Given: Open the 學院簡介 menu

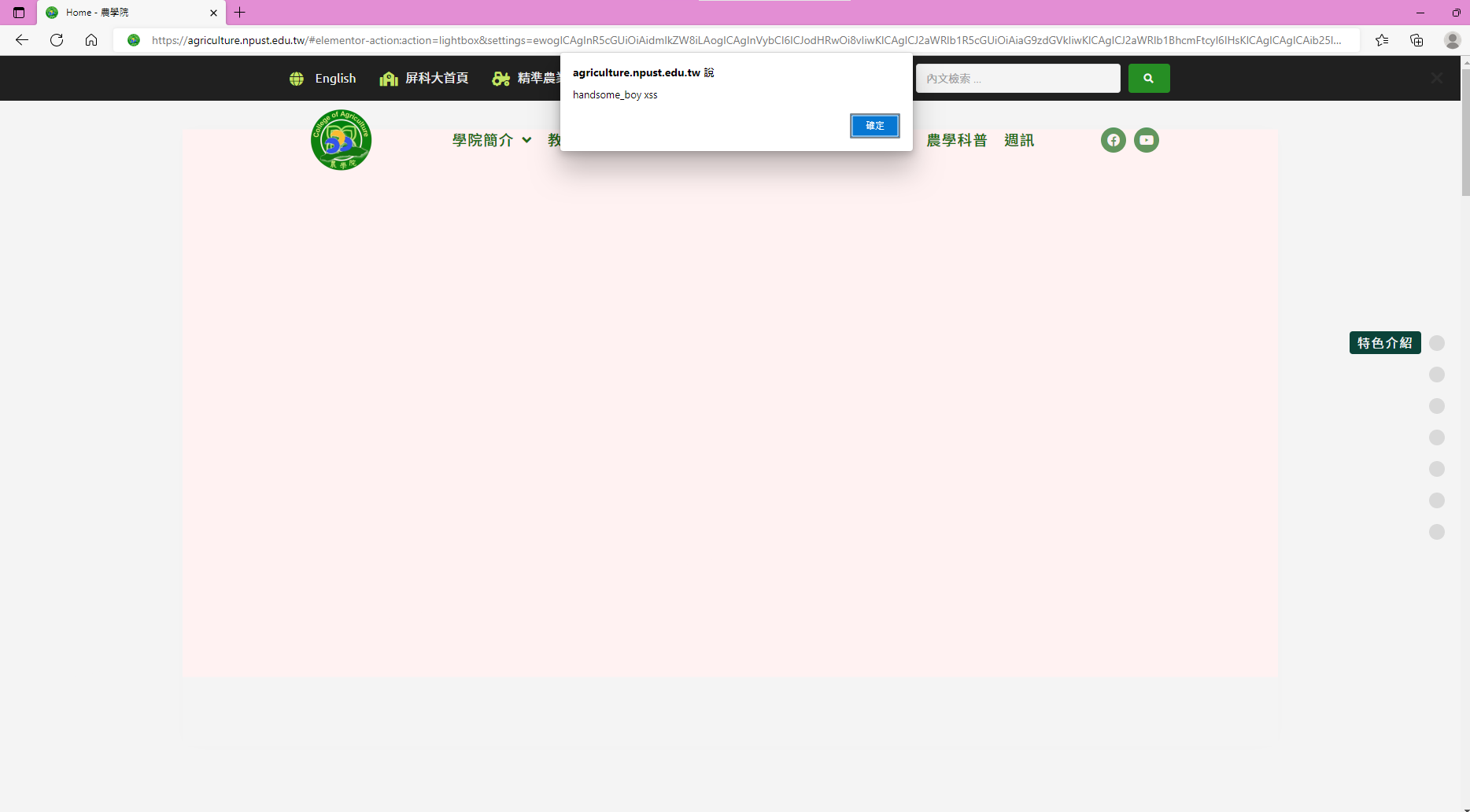Looking at the screenshot, I should (482, 140).
